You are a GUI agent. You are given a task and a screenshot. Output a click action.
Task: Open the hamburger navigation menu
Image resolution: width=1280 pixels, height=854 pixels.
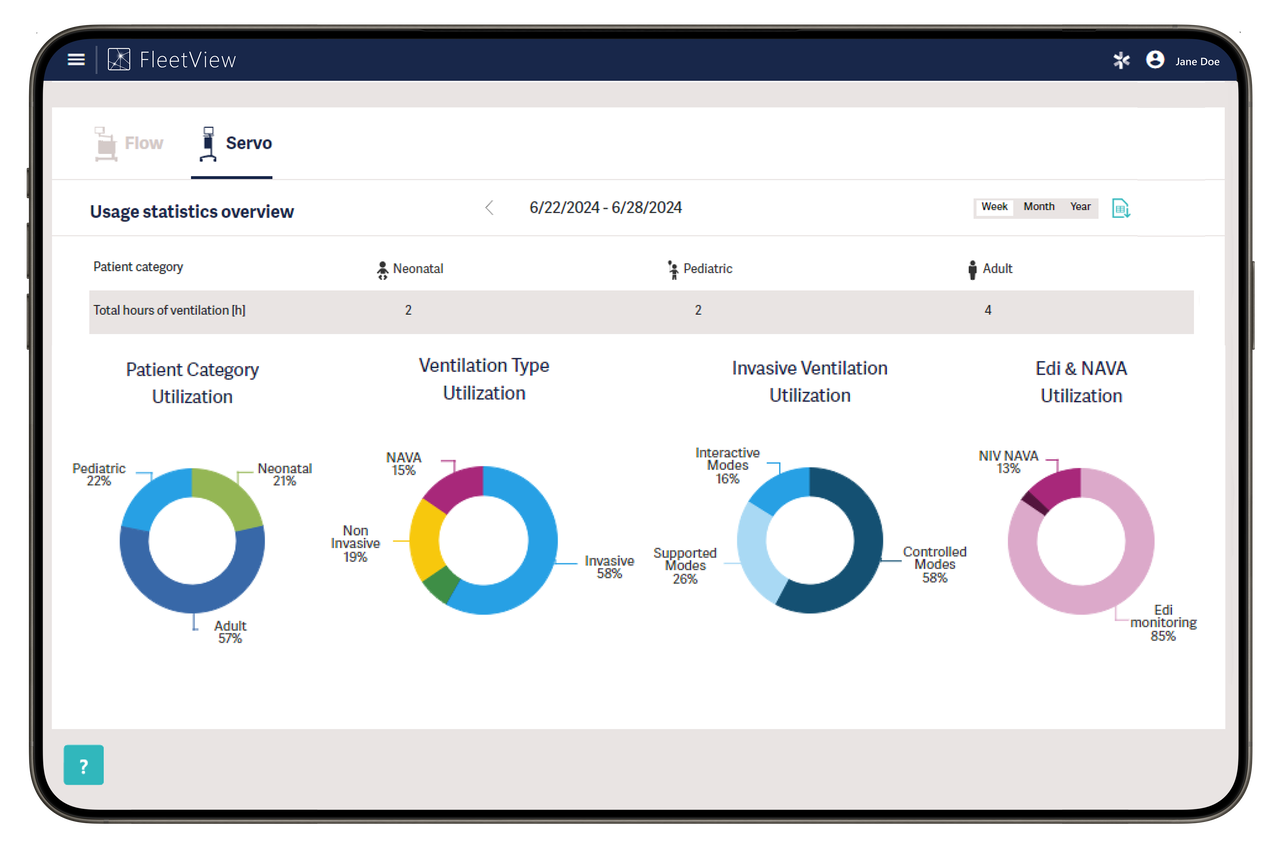click(x=76, y=59)
